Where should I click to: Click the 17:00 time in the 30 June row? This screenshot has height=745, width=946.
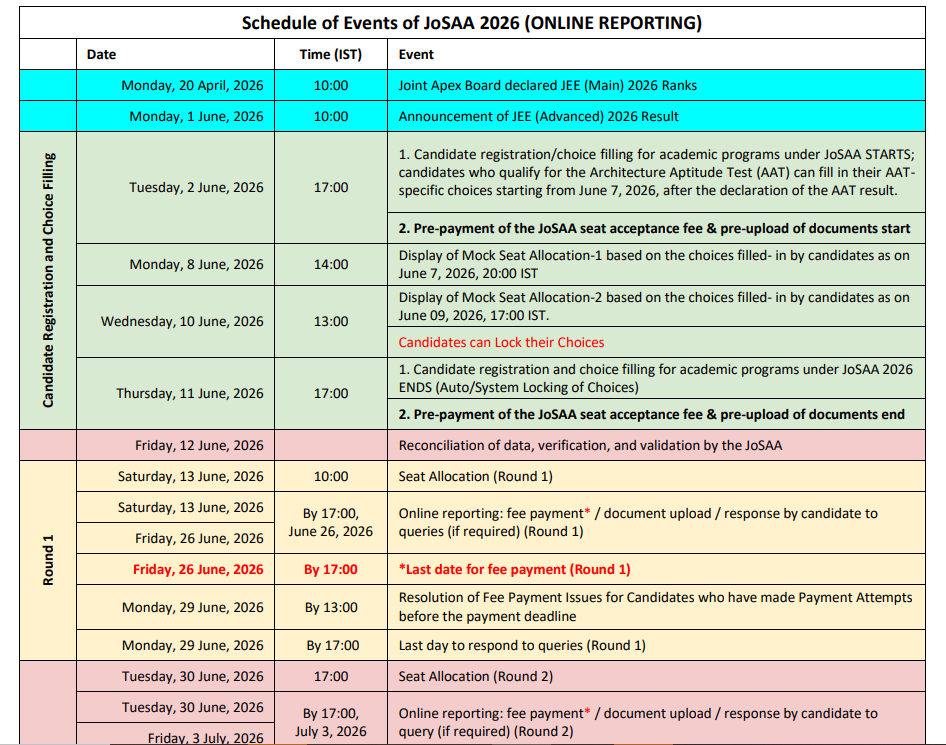click(331, 676)
